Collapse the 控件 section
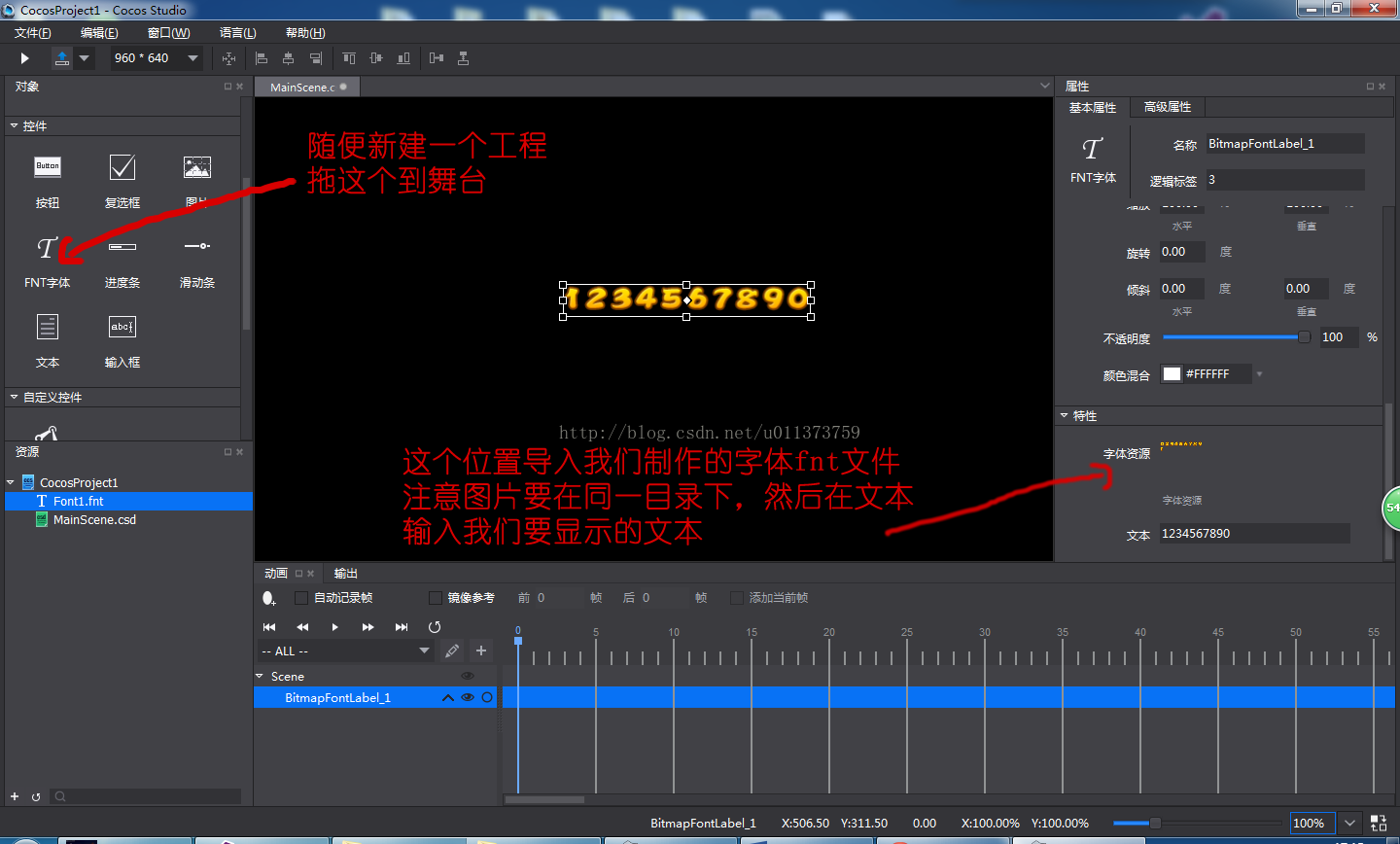Image resolution: width=1400 pixels, height=844 pixels. pos(15,125)
